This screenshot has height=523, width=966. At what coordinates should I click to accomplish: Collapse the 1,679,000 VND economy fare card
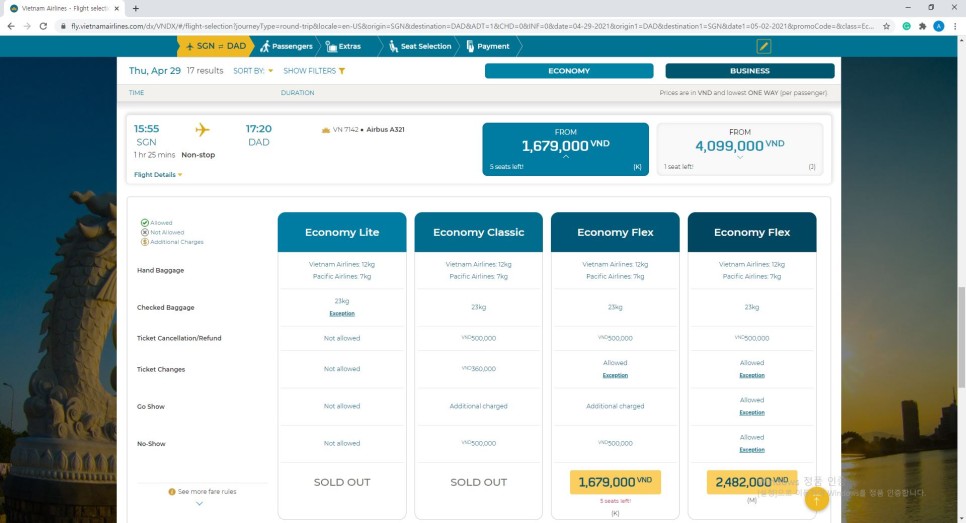click(x=565, y=149)
